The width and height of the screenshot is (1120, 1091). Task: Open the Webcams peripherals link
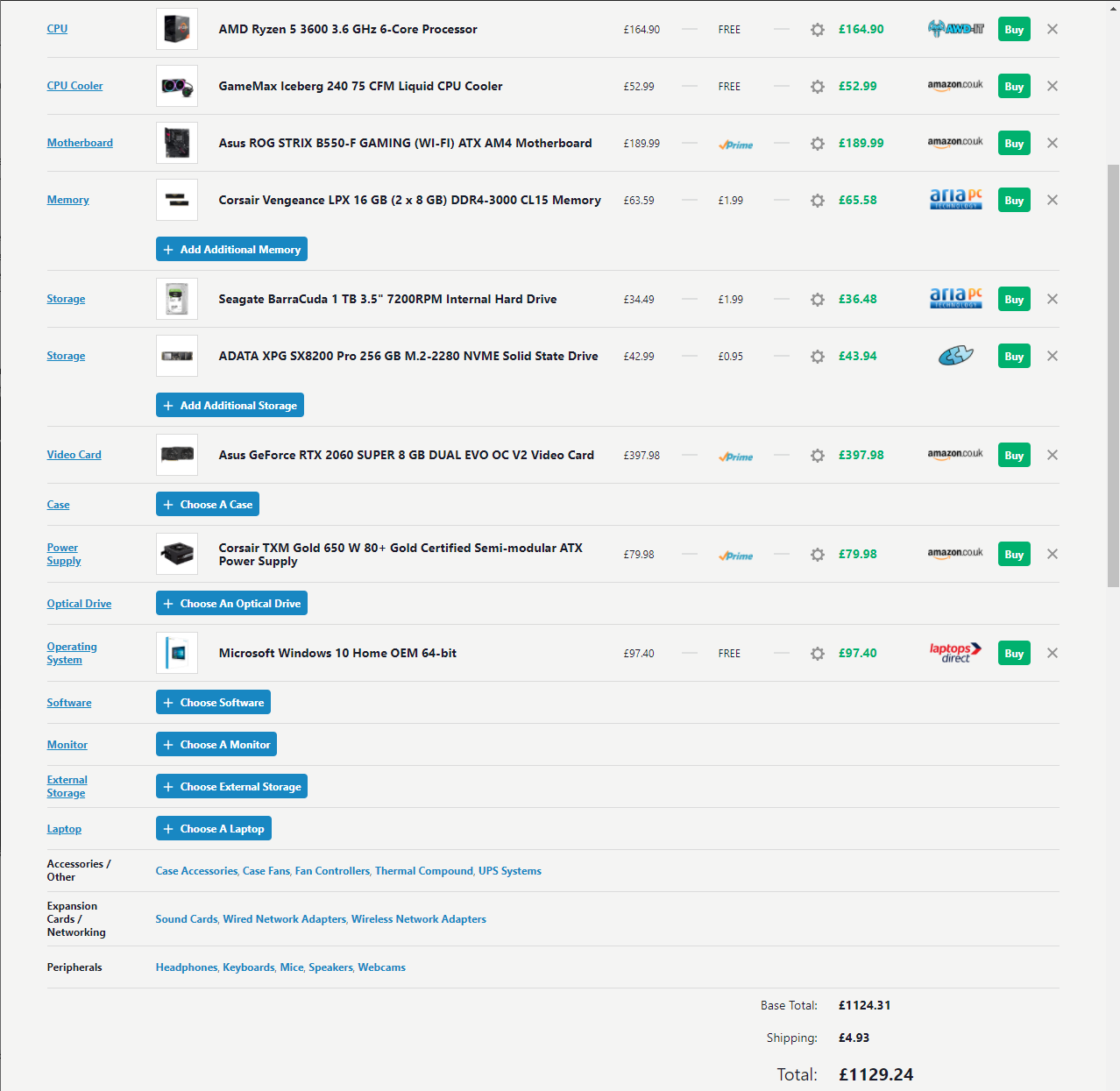[x=382, y=967]
